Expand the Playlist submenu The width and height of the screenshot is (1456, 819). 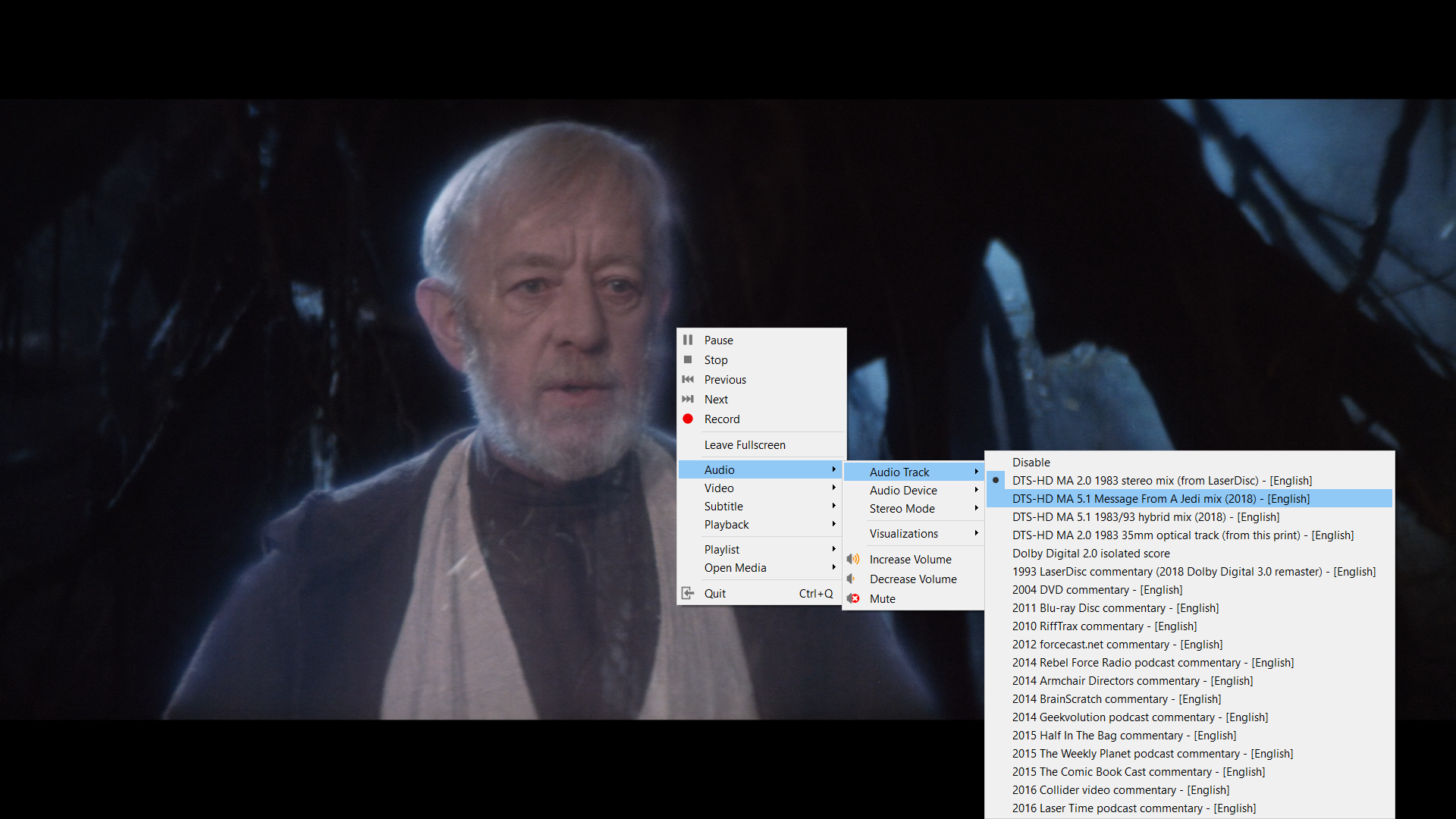click(x=761, y=549)
